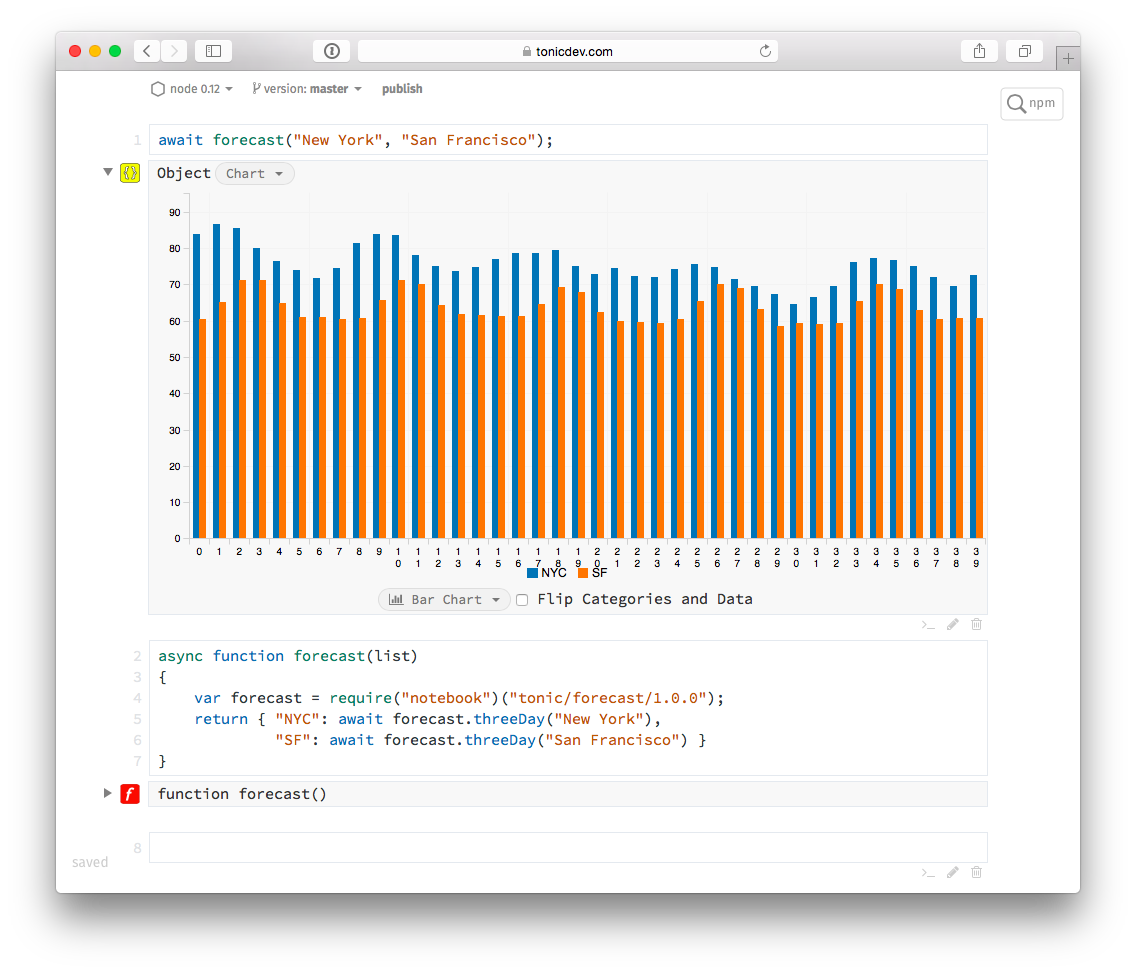Viewport: 1136px width, 973px height.
Task: Click the require("notebook") code line
Action: (459, 698)
